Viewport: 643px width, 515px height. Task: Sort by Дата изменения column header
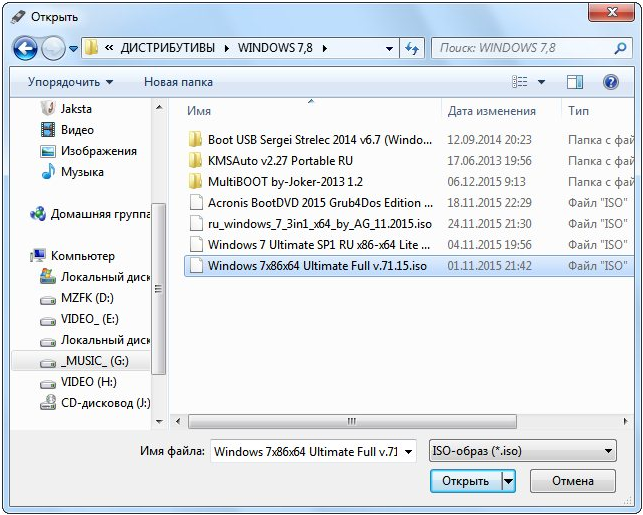coord(491,111)
